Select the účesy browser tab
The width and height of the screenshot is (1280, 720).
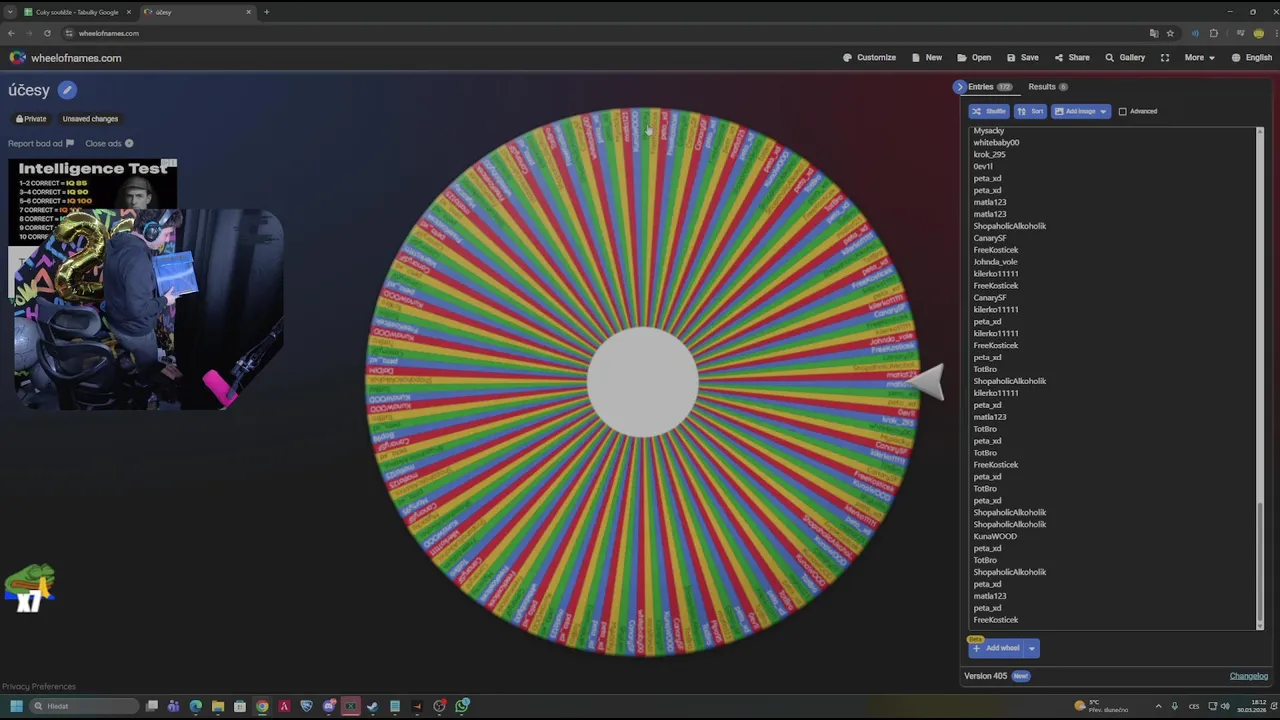coord(197,12)
